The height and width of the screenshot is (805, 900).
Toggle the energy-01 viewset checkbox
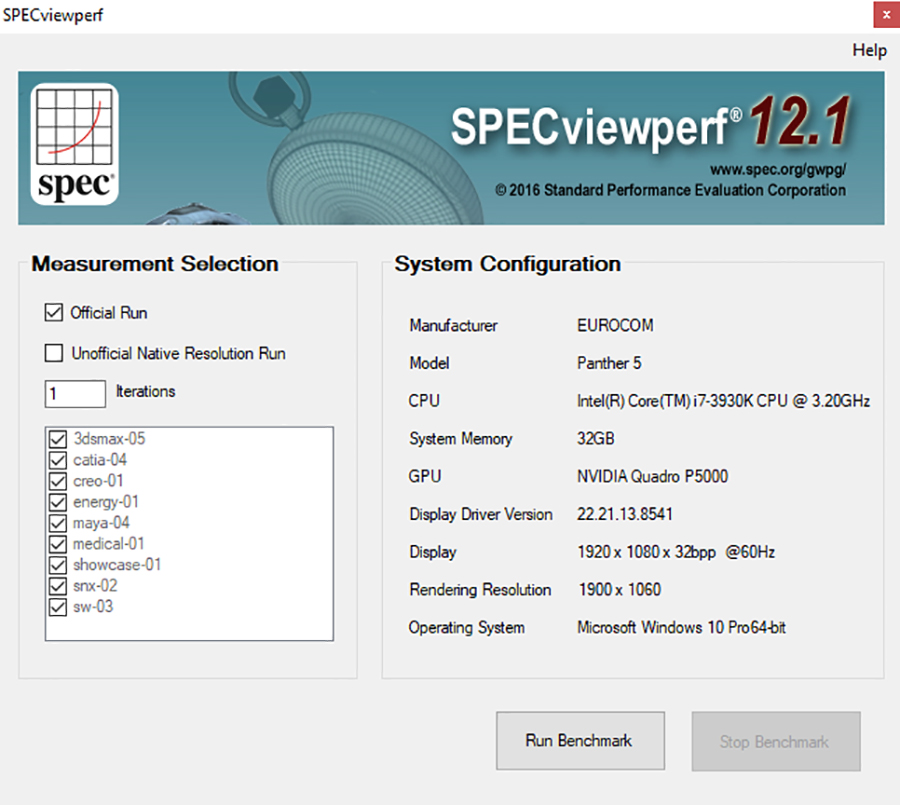click(57, 502)
